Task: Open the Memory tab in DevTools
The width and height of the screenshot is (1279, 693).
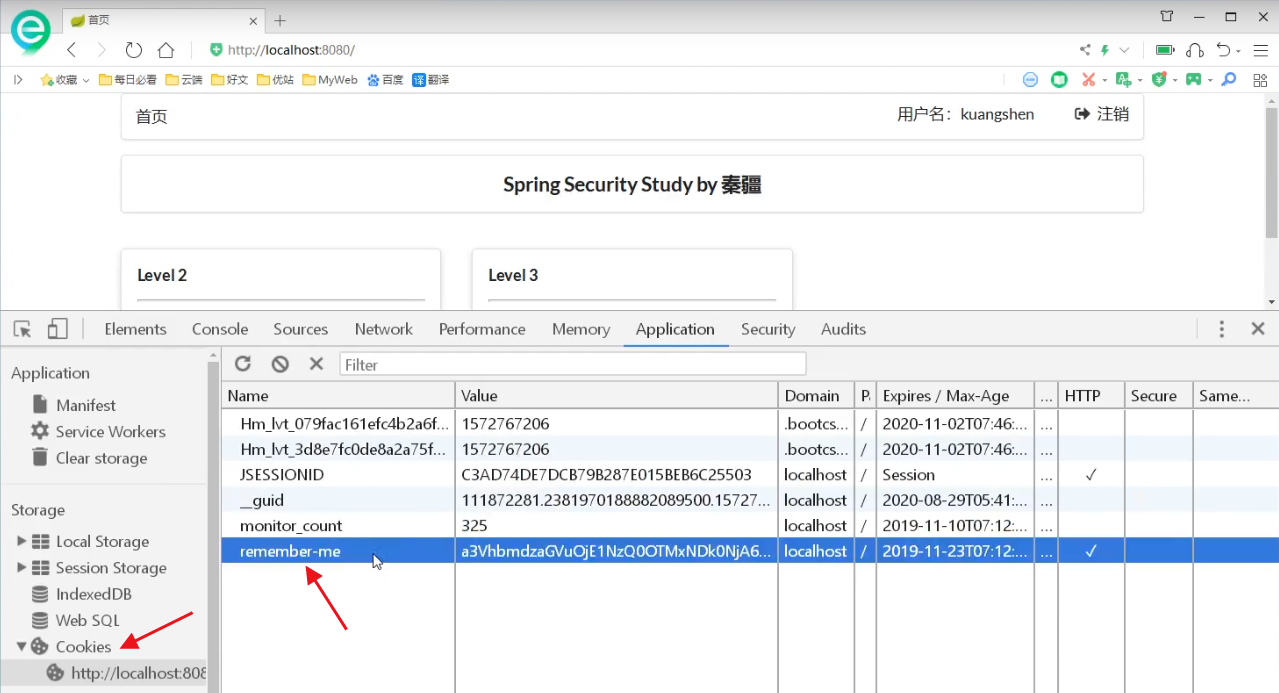Action: 581,329
